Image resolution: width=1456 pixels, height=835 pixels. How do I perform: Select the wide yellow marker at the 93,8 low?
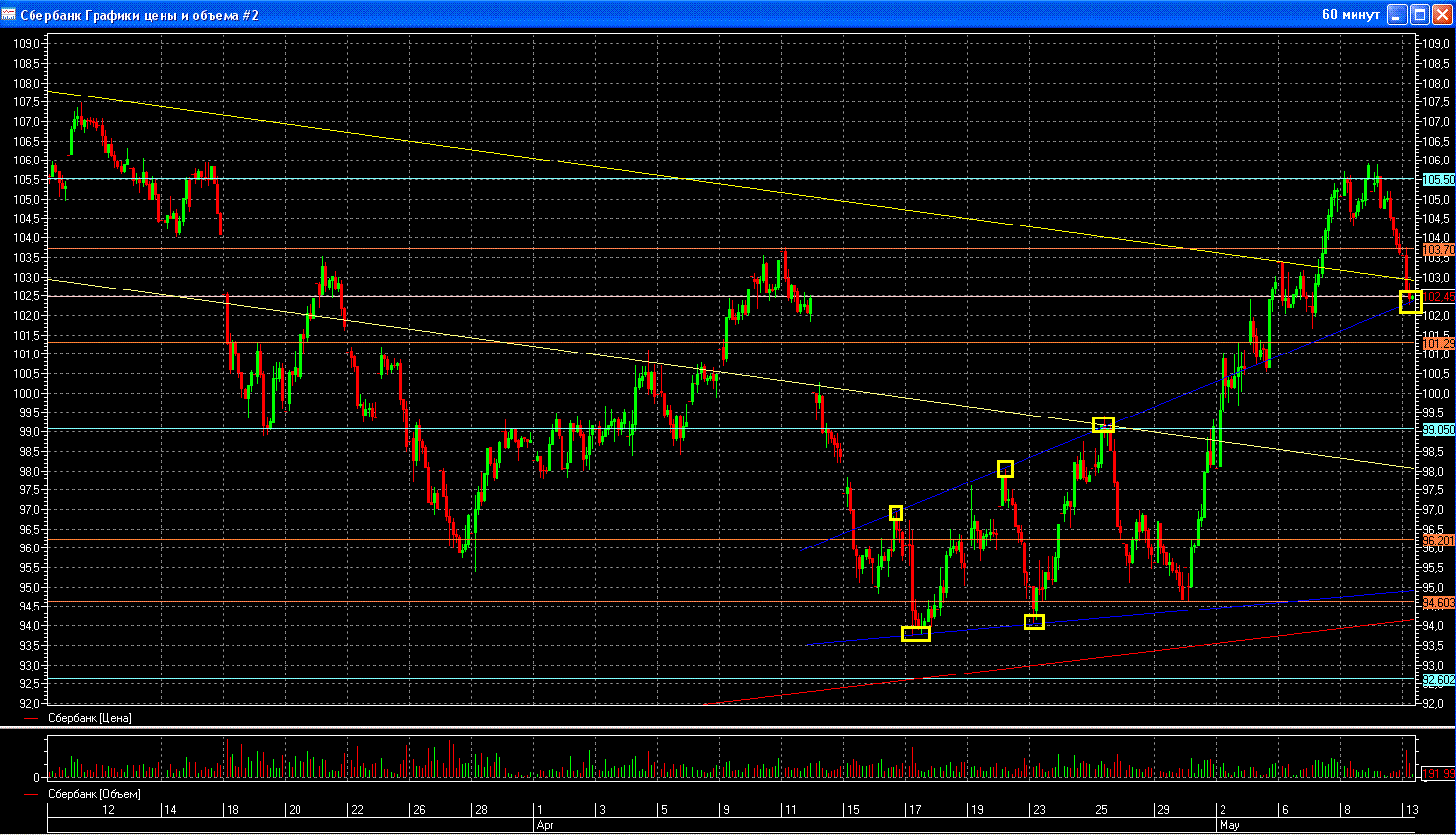(915, 634)
